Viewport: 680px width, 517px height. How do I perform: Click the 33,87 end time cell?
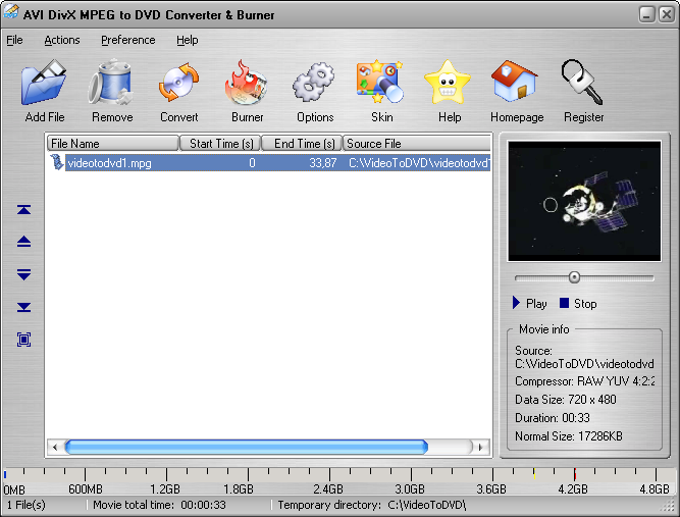323,163
